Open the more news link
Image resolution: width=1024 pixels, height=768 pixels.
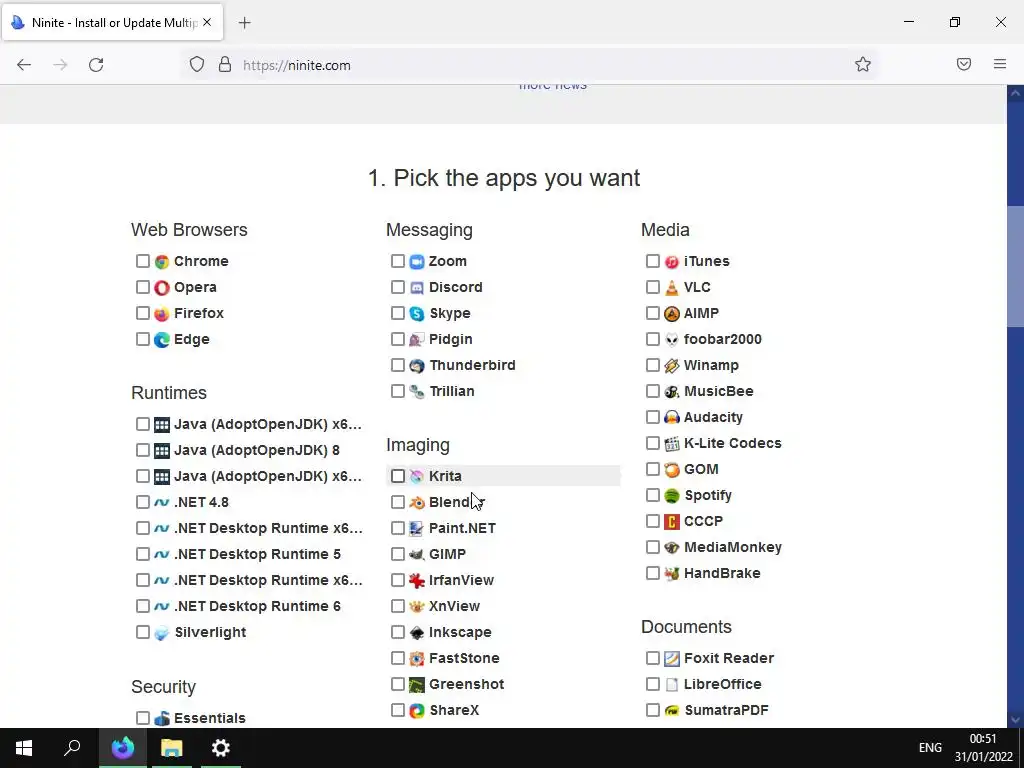point(552,86)
